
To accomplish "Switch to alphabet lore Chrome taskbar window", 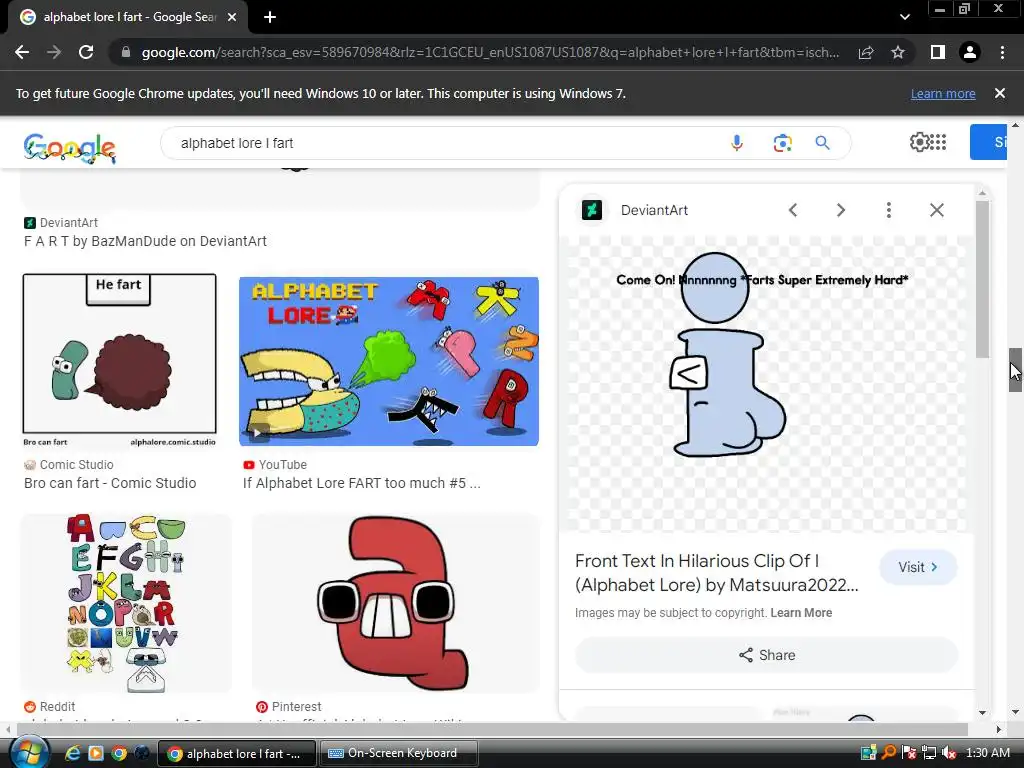I will pyautogui.click(x=237, y=753).
